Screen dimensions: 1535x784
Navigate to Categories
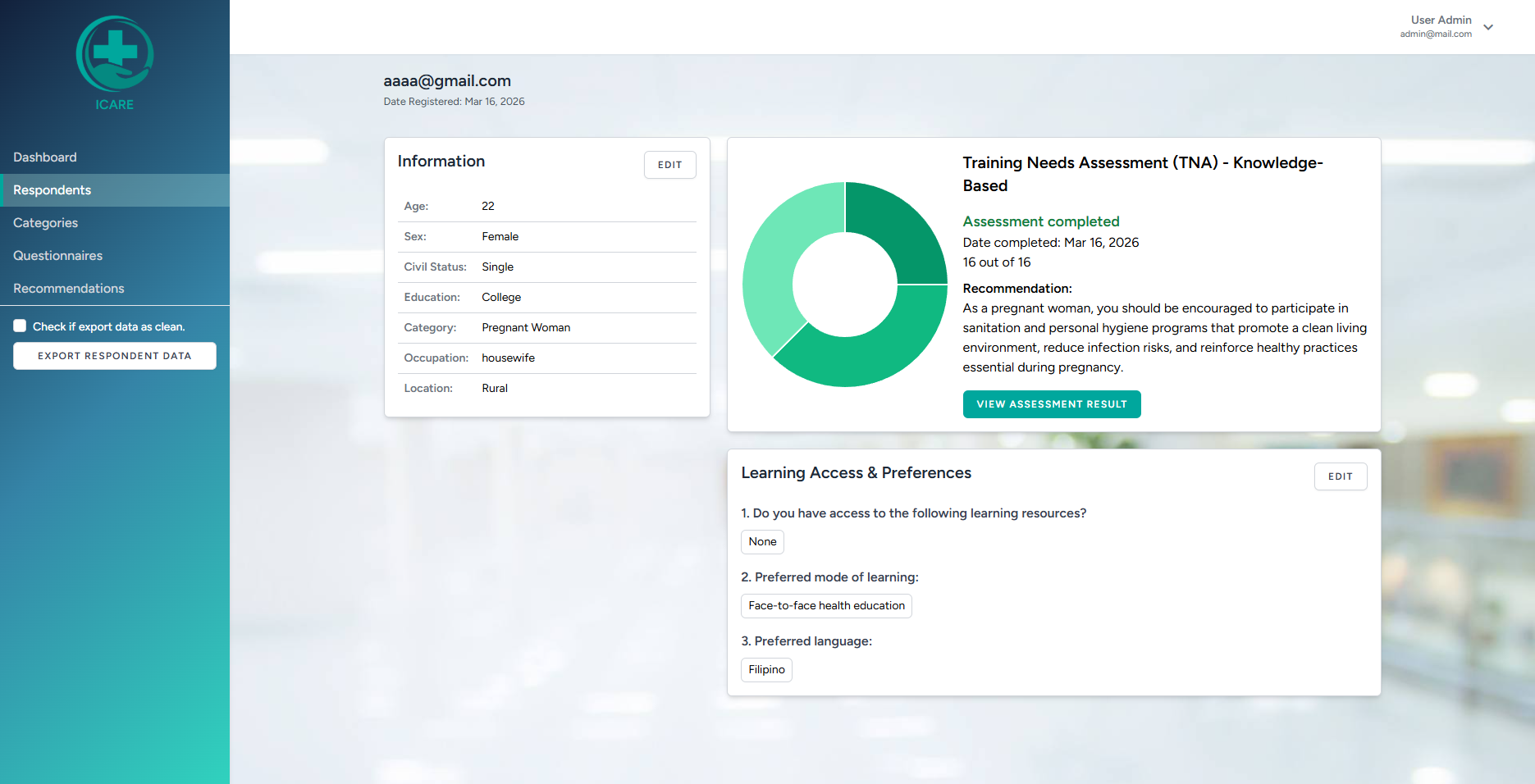pos(45,222)
